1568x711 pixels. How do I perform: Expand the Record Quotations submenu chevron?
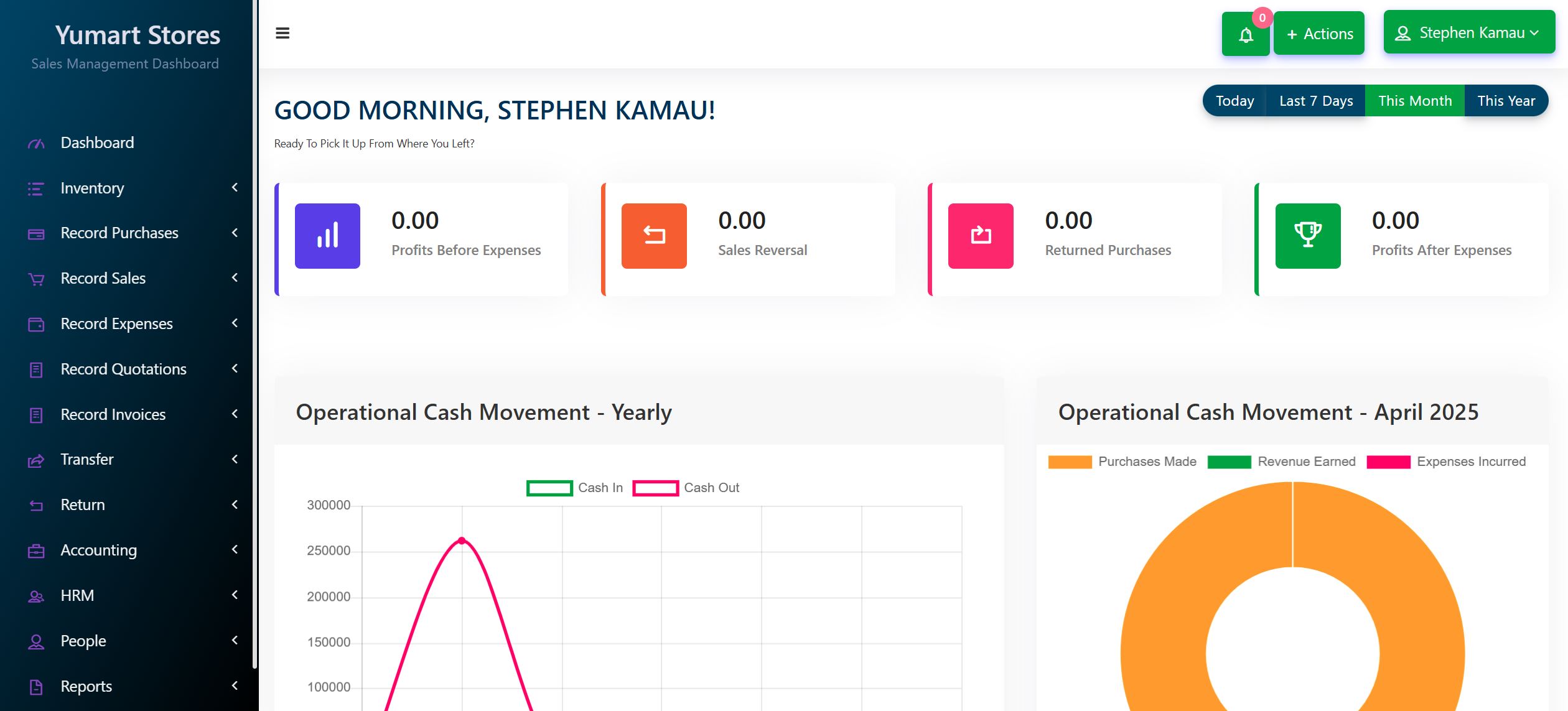pyautogui.click(x=235, y=368)
